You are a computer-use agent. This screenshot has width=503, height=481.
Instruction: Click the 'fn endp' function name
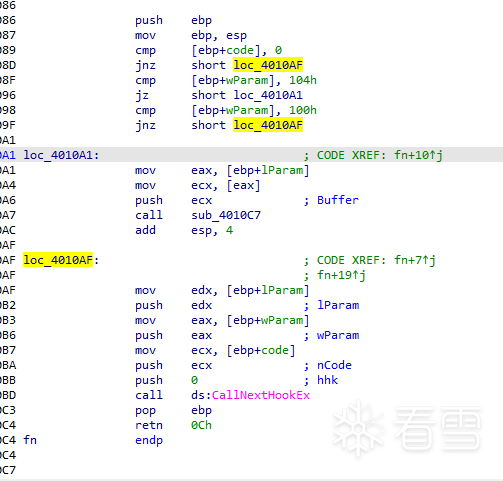(30, 440)
